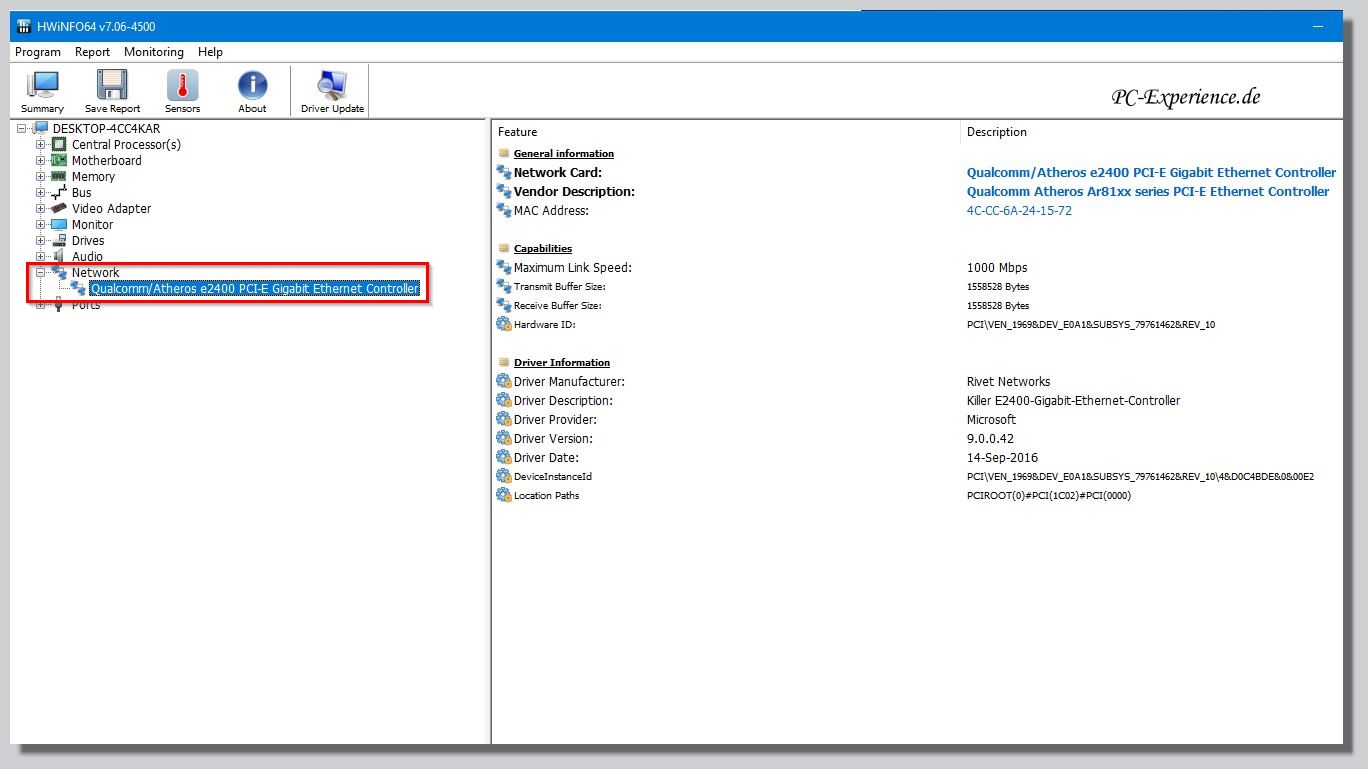Screen dimensions: 1368x769
Task: Click the Audio speaker icon
Action: (59, 257)
